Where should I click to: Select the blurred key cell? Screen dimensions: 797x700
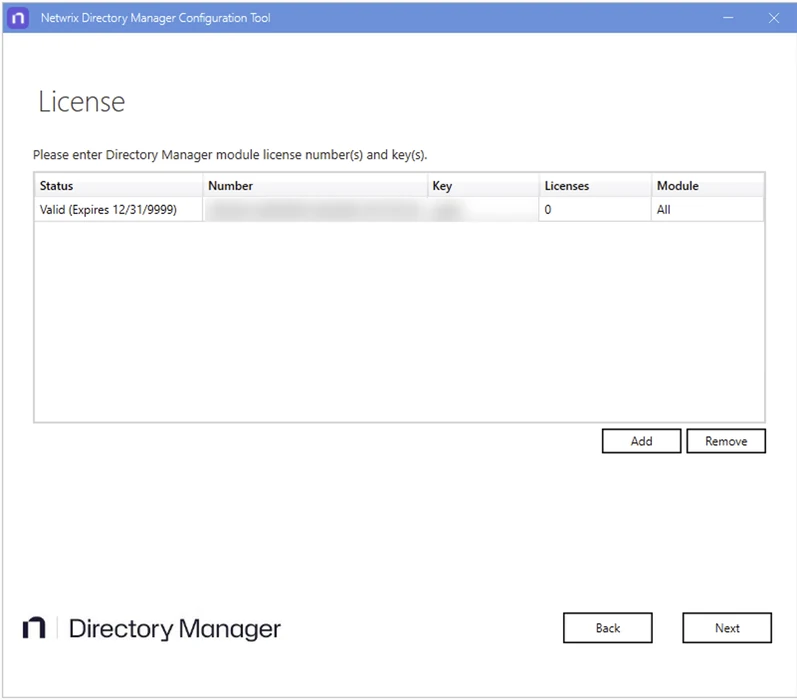coord(483,209)
